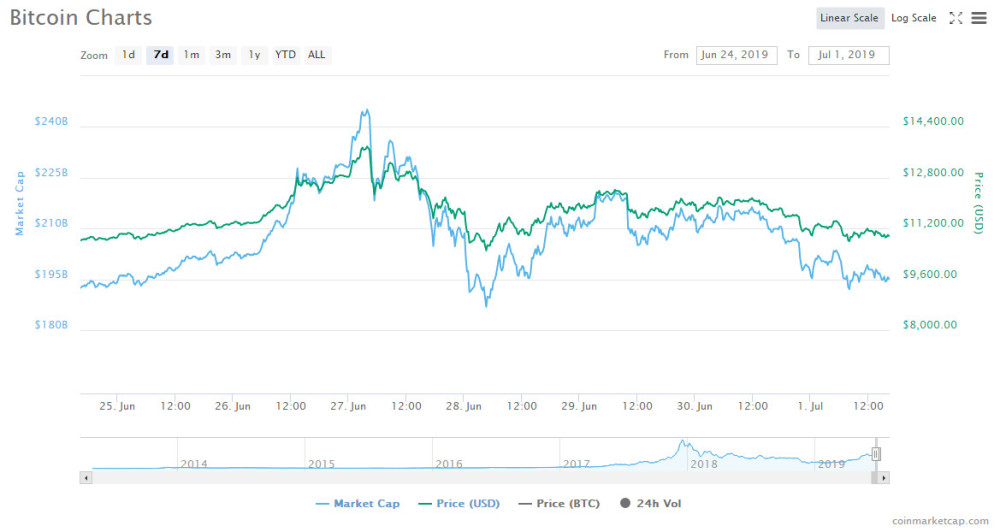
Task: Click the $195B market cap axis label
Action: tap(51, 274)
